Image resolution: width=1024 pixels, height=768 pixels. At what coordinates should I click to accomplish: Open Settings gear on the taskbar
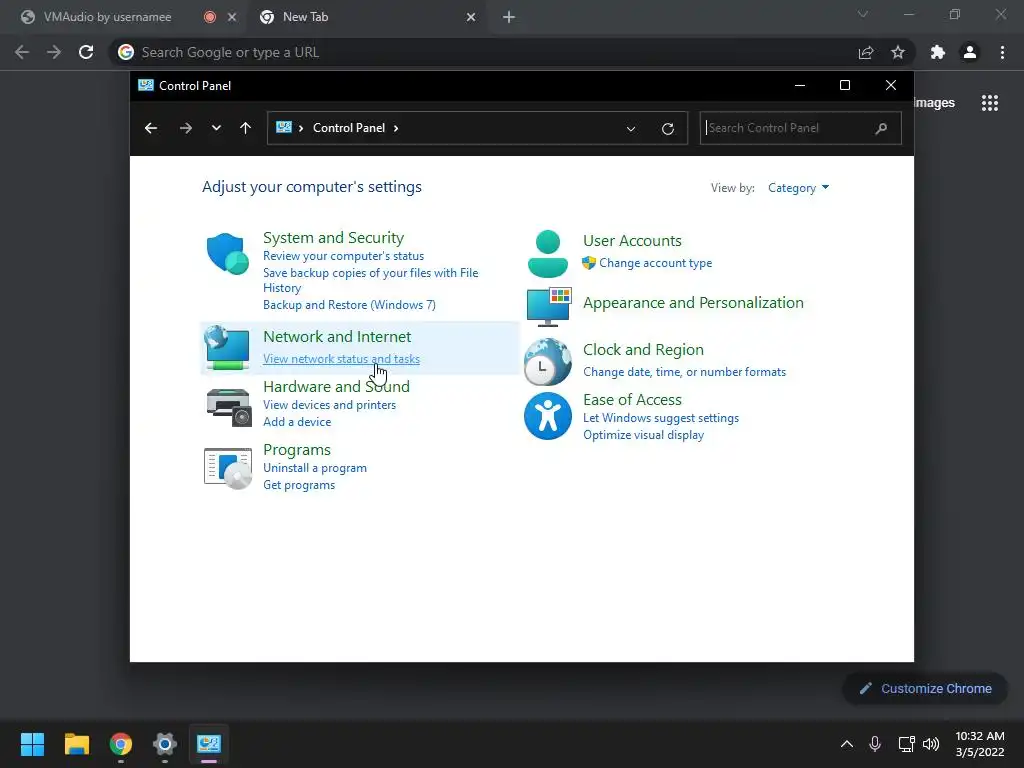pyautogui.click(x=165, y=744)
